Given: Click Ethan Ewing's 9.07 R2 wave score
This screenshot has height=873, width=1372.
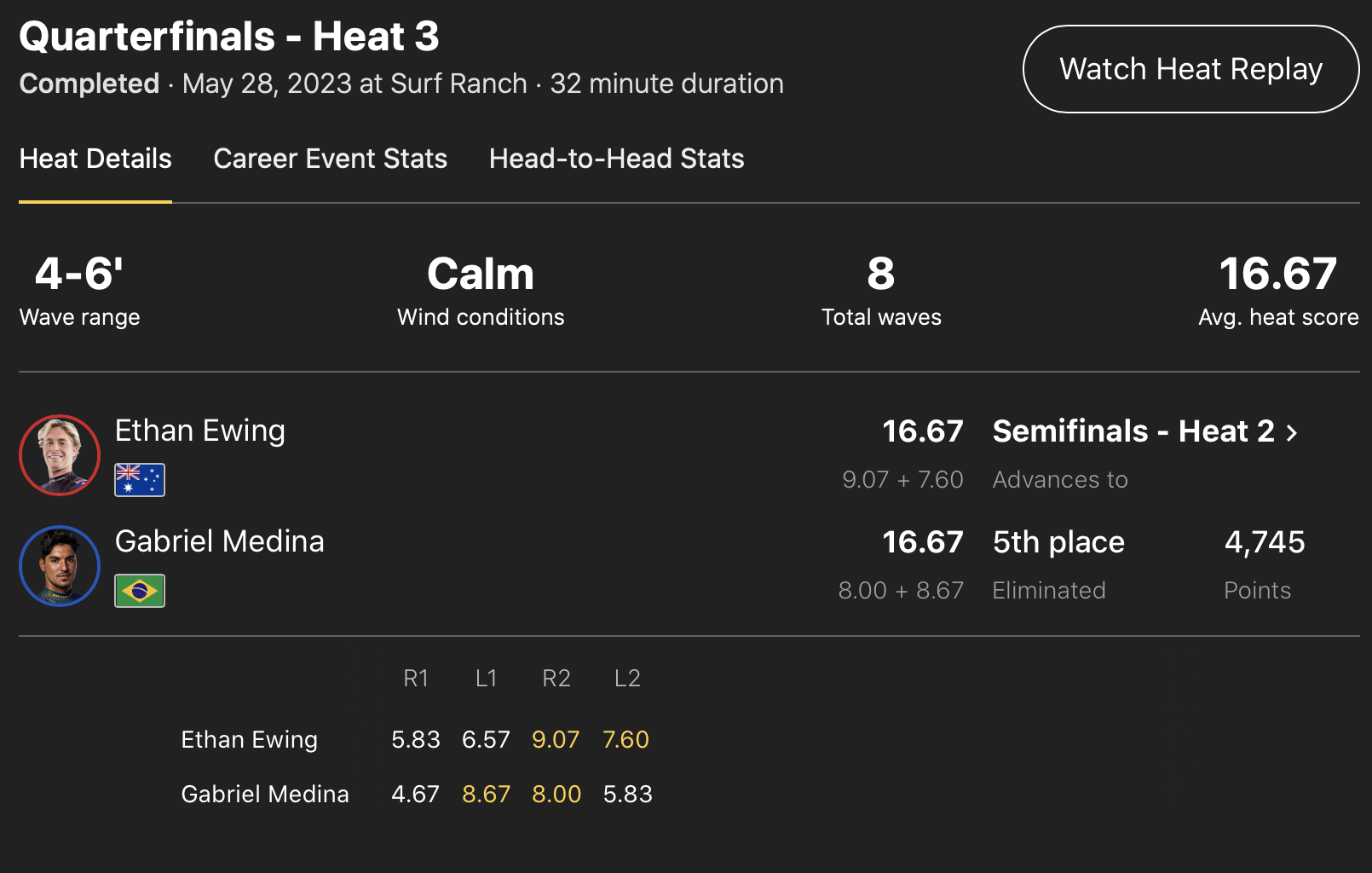Looking at the screenshot, I should click(556, 739).
